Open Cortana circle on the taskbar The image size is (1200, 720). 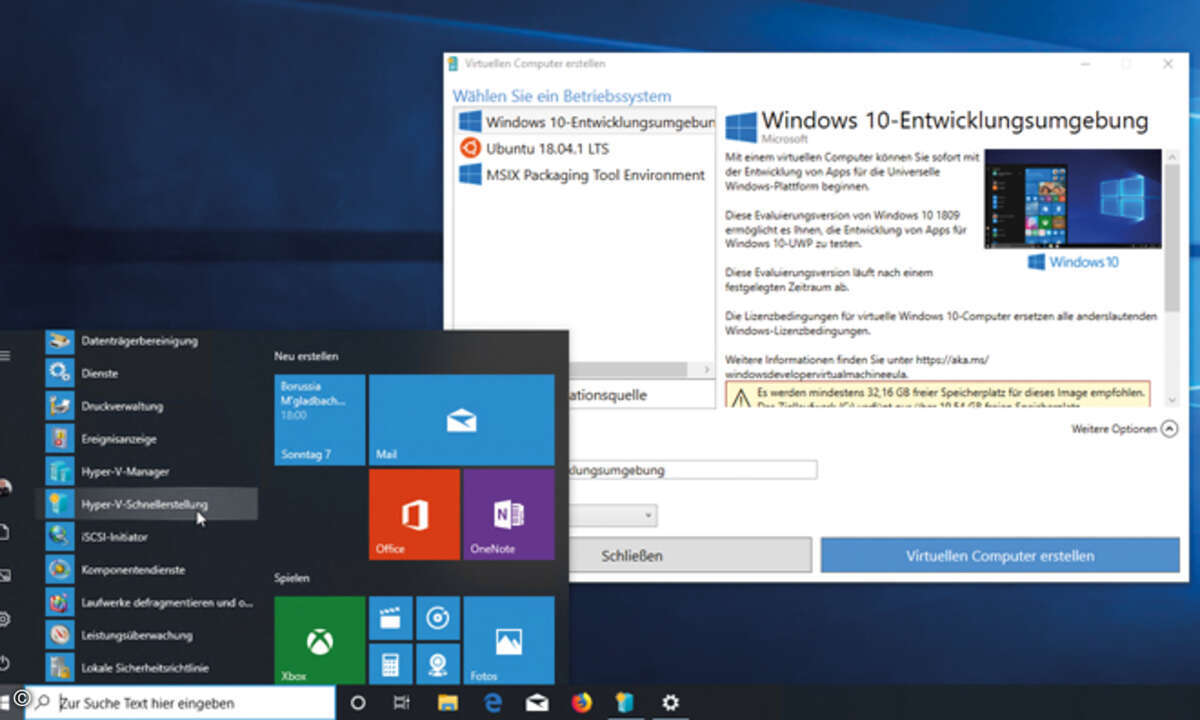click(x=358, y=703)
